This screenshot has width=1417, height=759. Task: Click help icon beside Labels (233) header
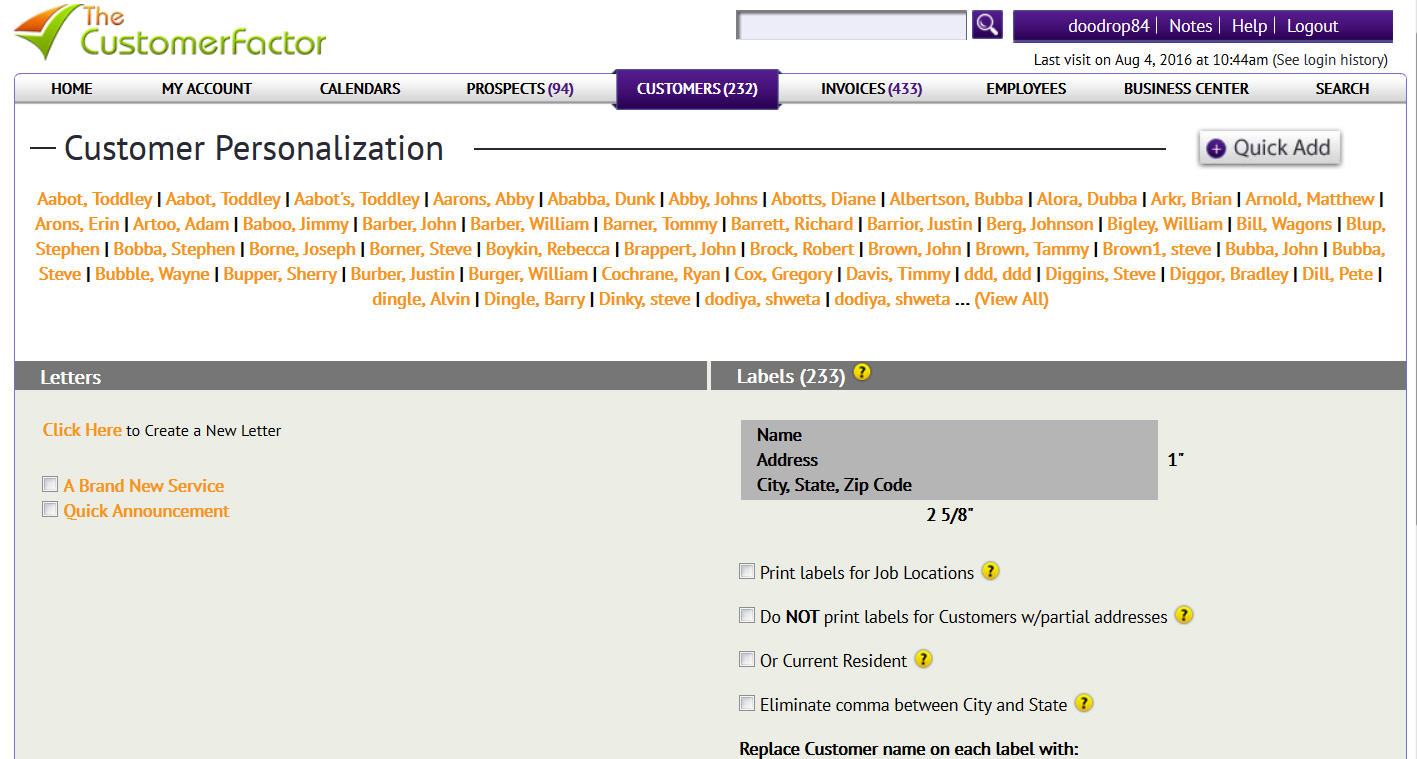coord(862,373)
